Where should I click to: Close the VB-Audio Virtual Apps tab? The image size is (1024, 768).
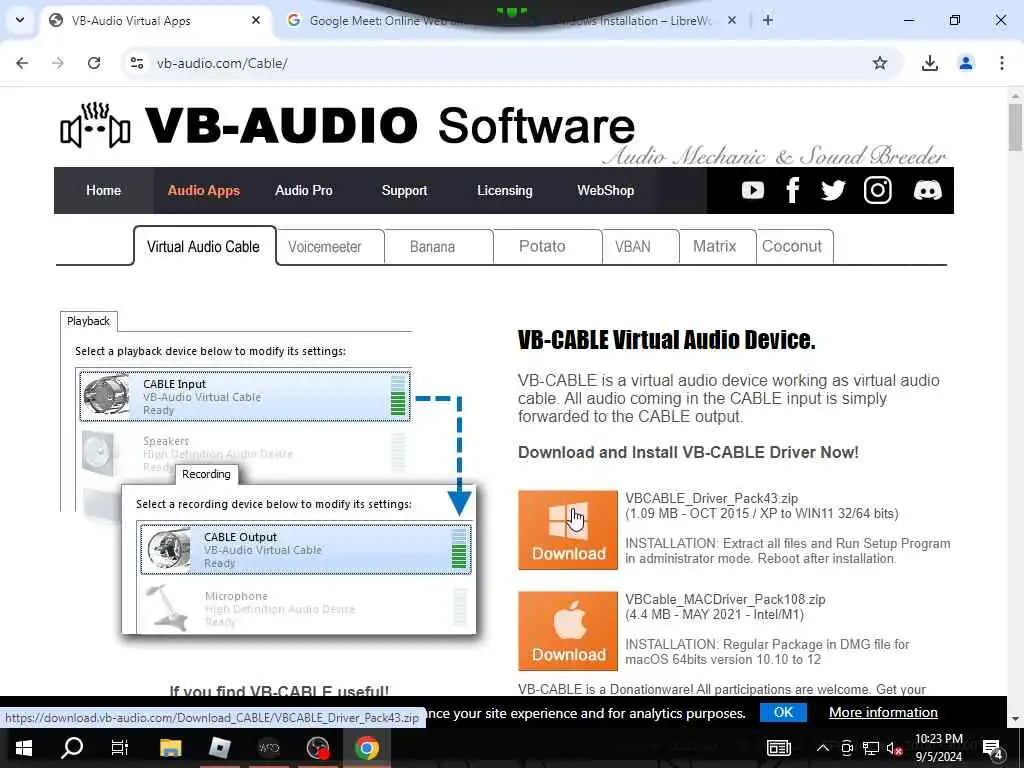click(x=256, y=20)
